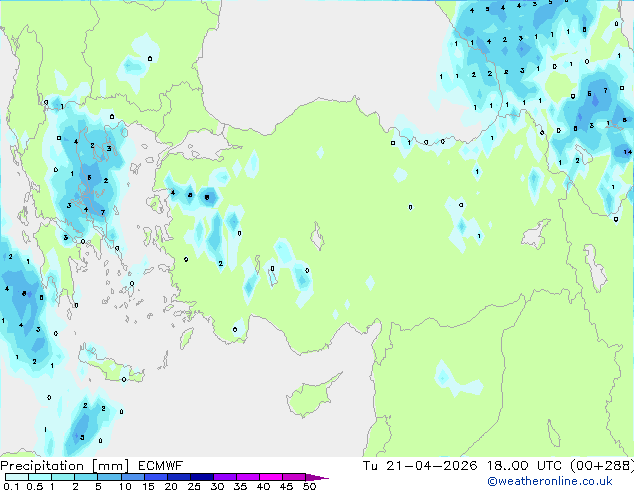Image resolution: width=634 pixels, height=490 pixels.
Task: Click the '14' precipitation value on map
Action: (x=627, y=152)
